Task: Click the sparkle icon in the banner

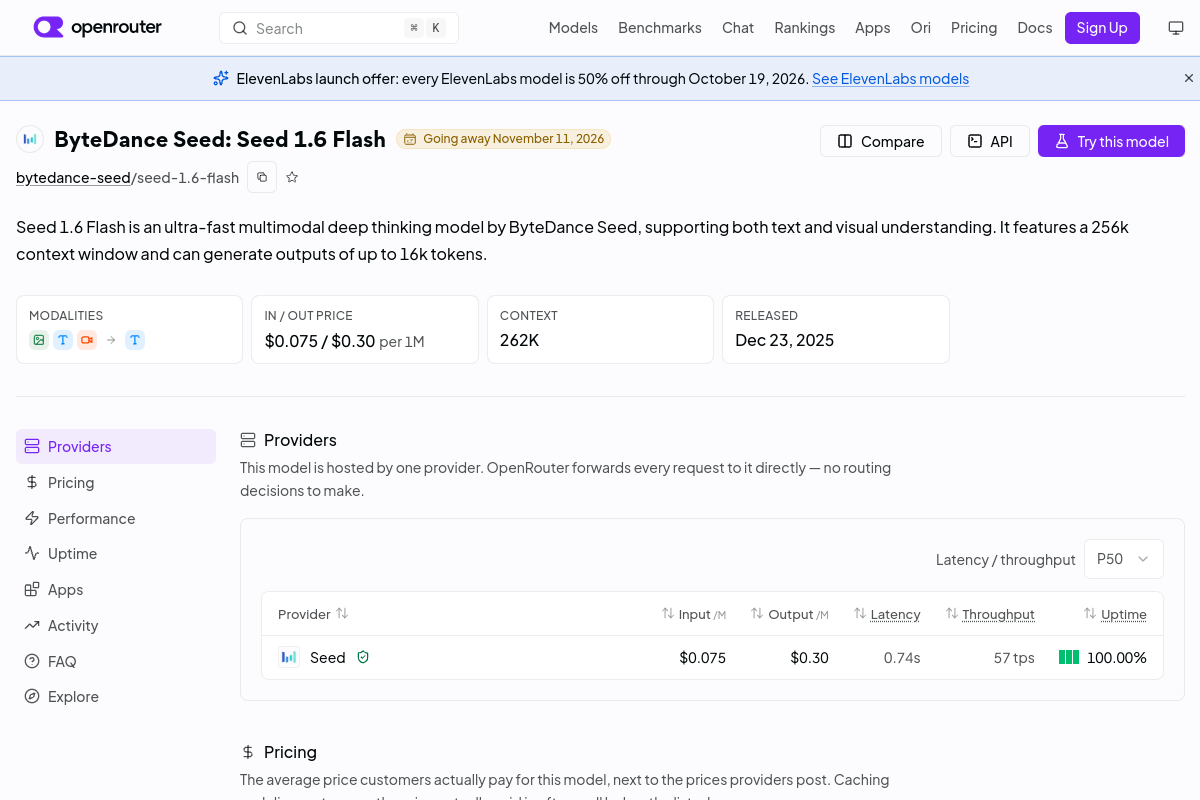Action: 221,78
